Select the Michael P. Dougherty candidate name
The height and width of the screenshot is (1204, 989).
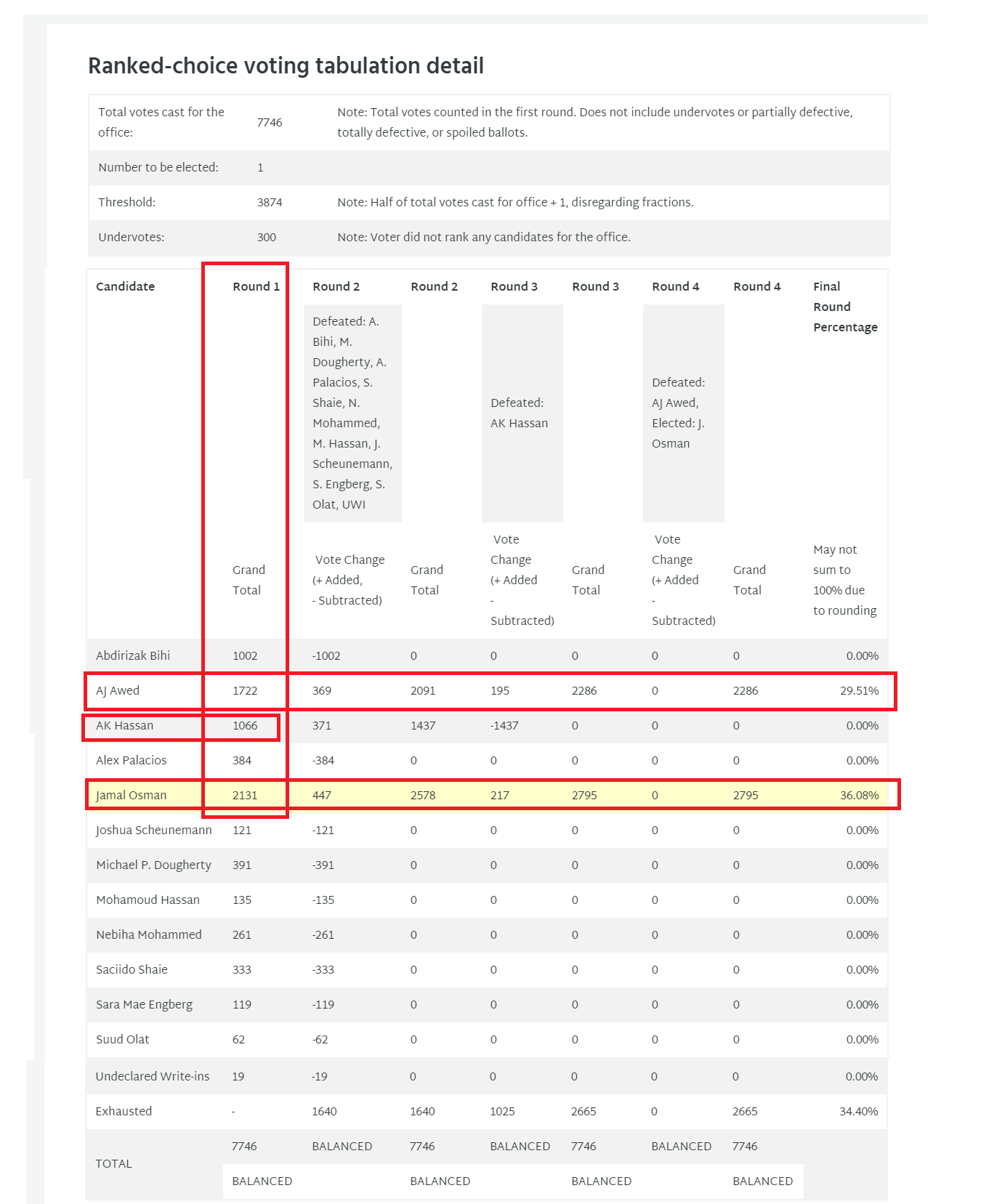(154, 865)
